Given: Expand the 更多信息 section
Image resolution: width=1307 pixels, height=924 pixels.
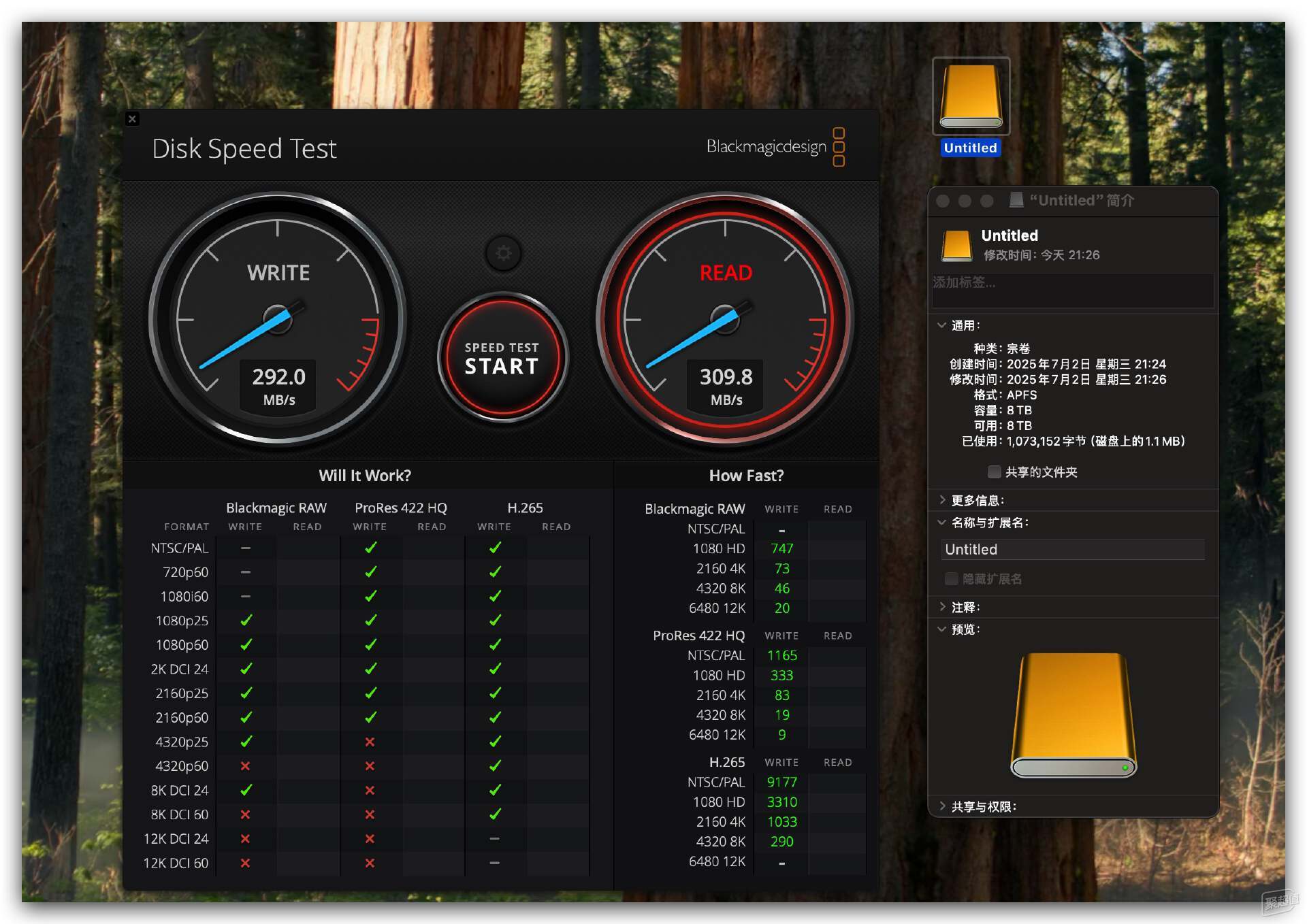Looking at the screenshot, I should [941, 500].
